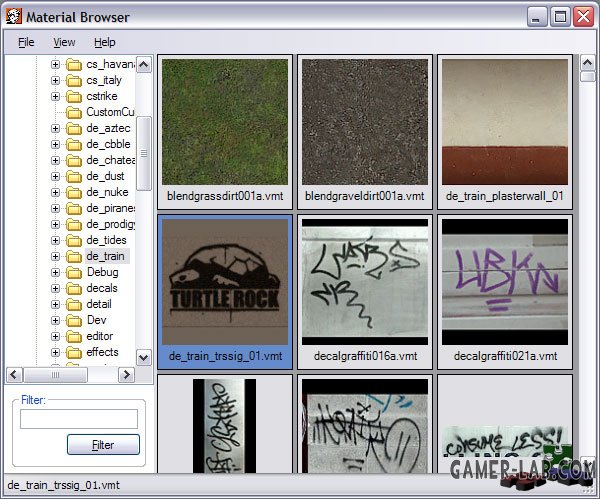Expand the cstrike folder node
600x499 pixels.
(55, 96)
